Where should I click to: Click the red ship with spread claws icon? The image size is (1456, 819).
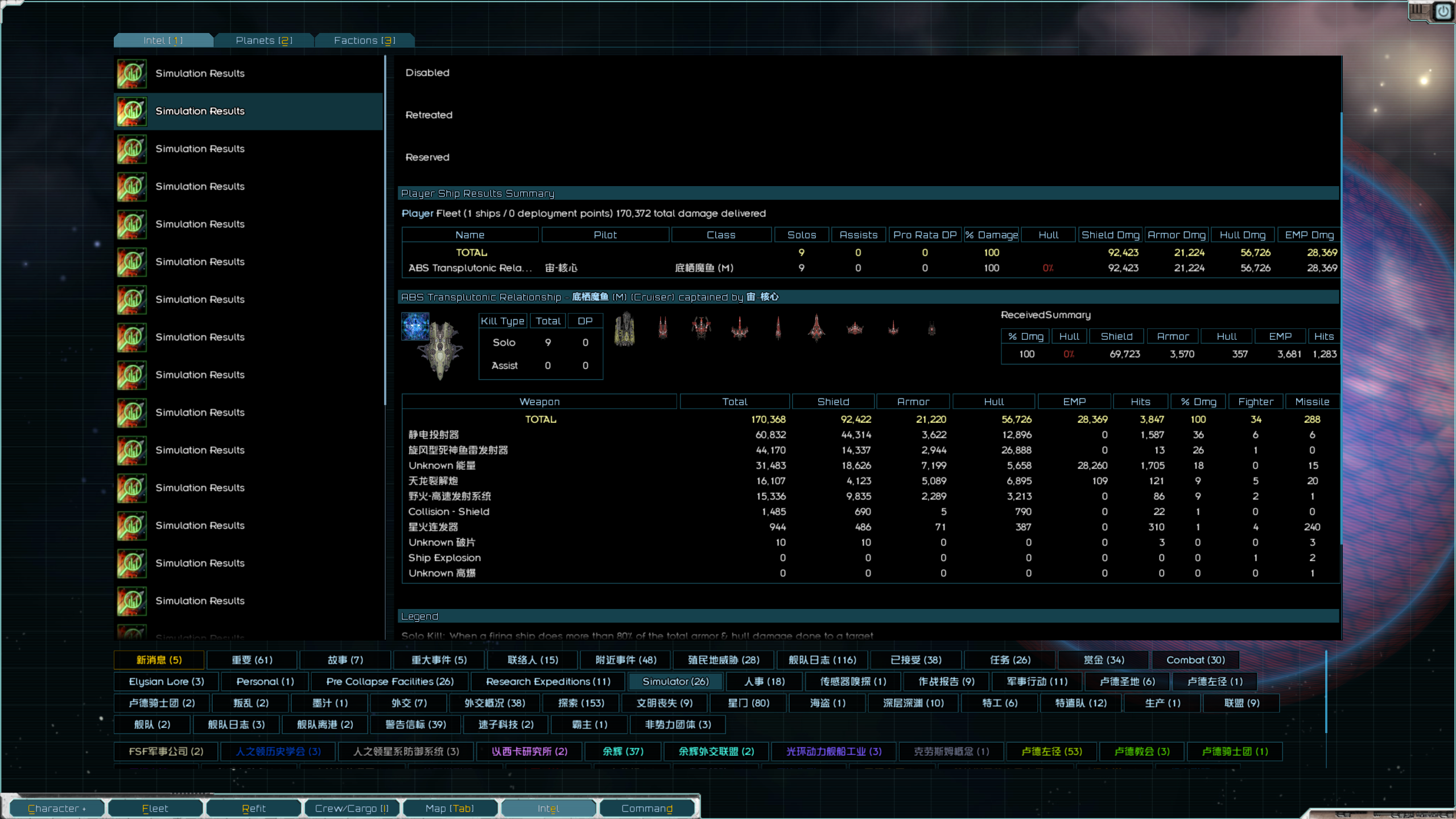[701, 328]
